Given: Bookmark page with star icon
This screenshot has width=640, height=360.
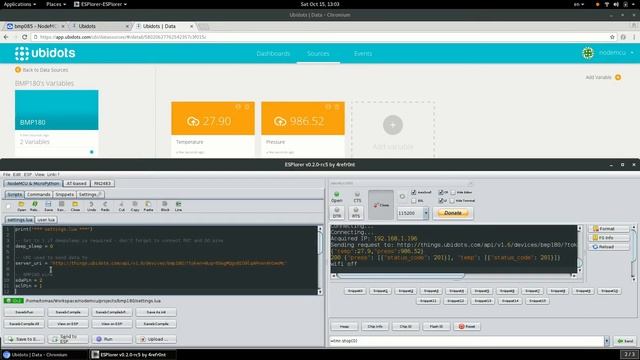Looking at the screenshot, I should (612, 37).
